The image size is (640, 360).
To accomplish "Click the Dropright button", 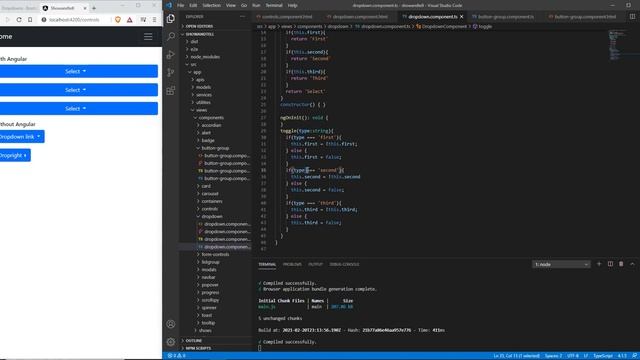I will click(14, 156).
